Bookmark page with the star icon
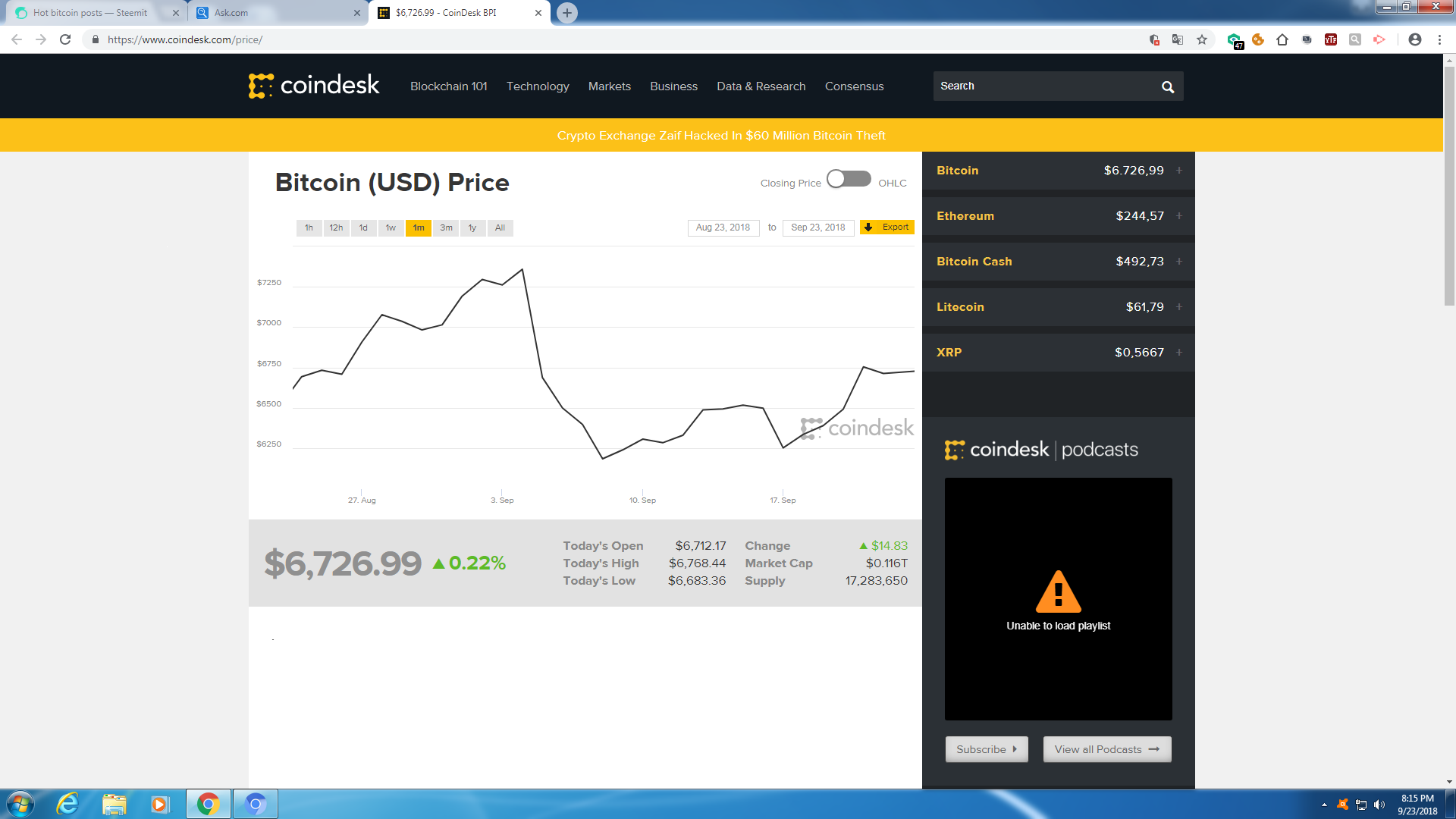 pyautogui.click(x=1202, y=39)
